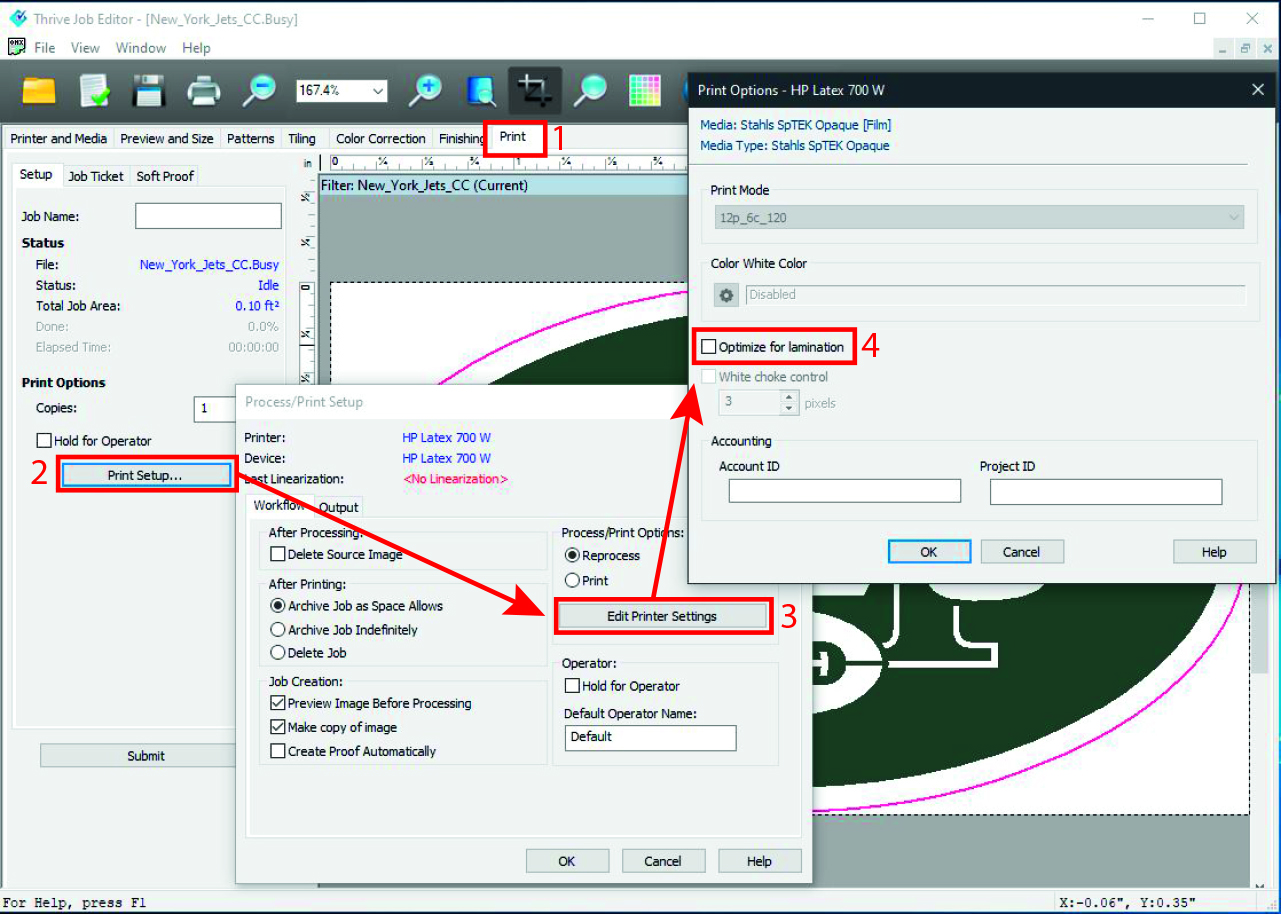The width and height of the screenshot is (1281, 914).
Task: Switch to Patterns tab
Action: (250, 139)
